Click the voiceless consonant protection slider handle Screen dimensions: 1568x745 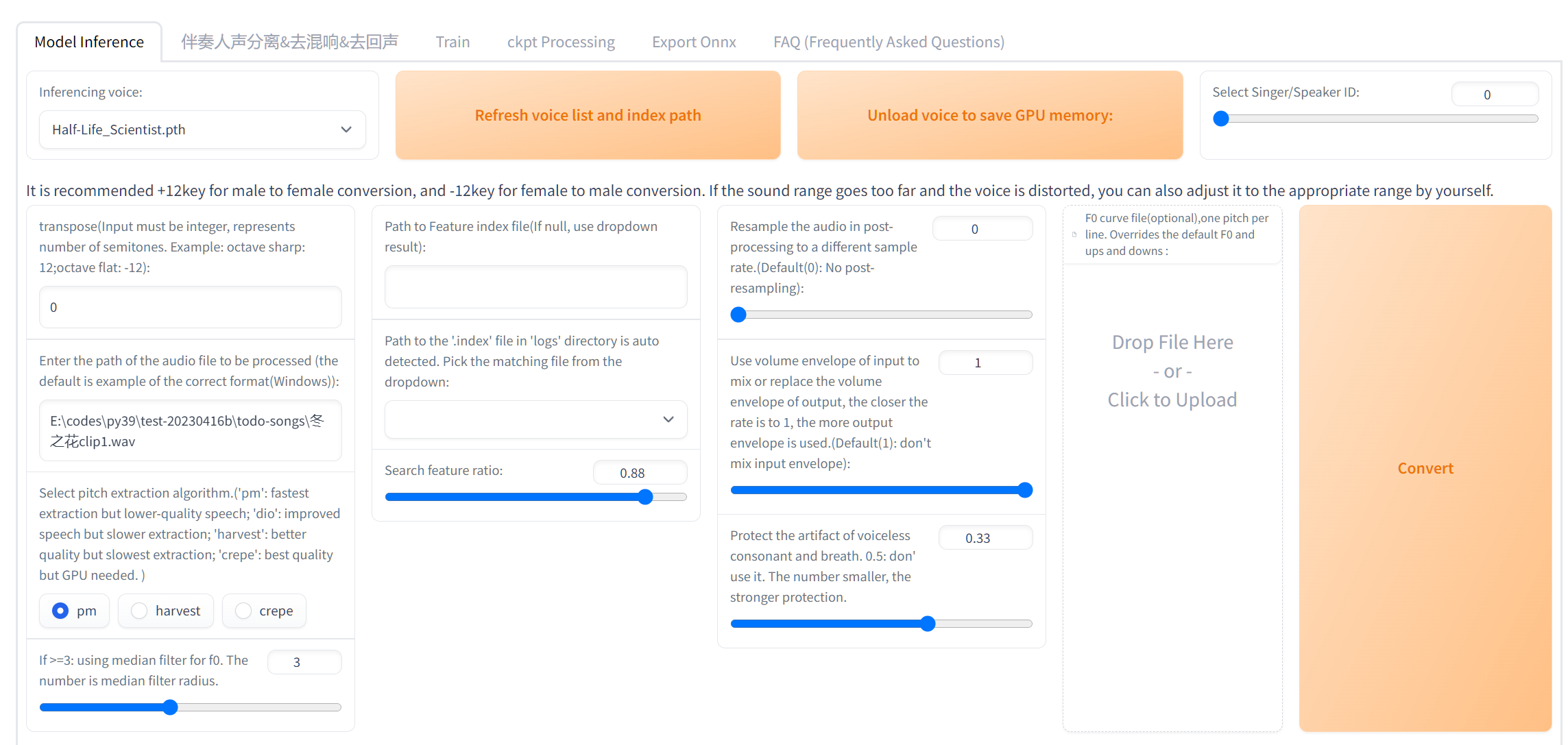pyautogui.click(x=928, y=624)
